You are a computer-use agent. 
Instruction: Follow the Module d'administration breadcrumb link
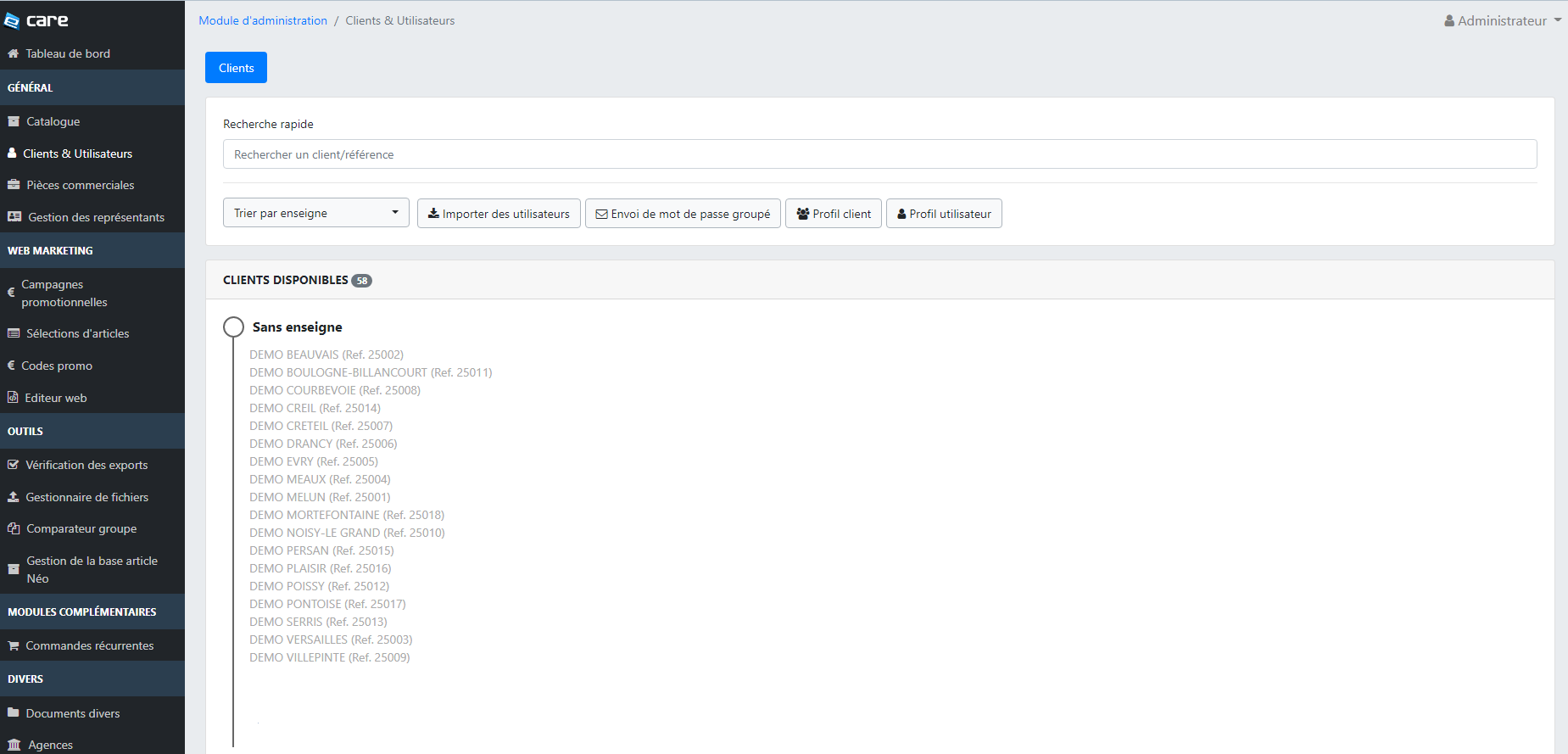[263, 20]
